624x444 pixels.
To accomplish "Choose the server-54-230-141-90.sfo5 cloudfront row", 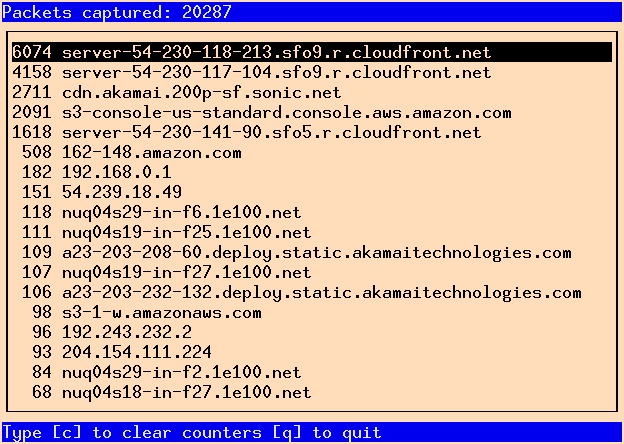I will 312,132.
